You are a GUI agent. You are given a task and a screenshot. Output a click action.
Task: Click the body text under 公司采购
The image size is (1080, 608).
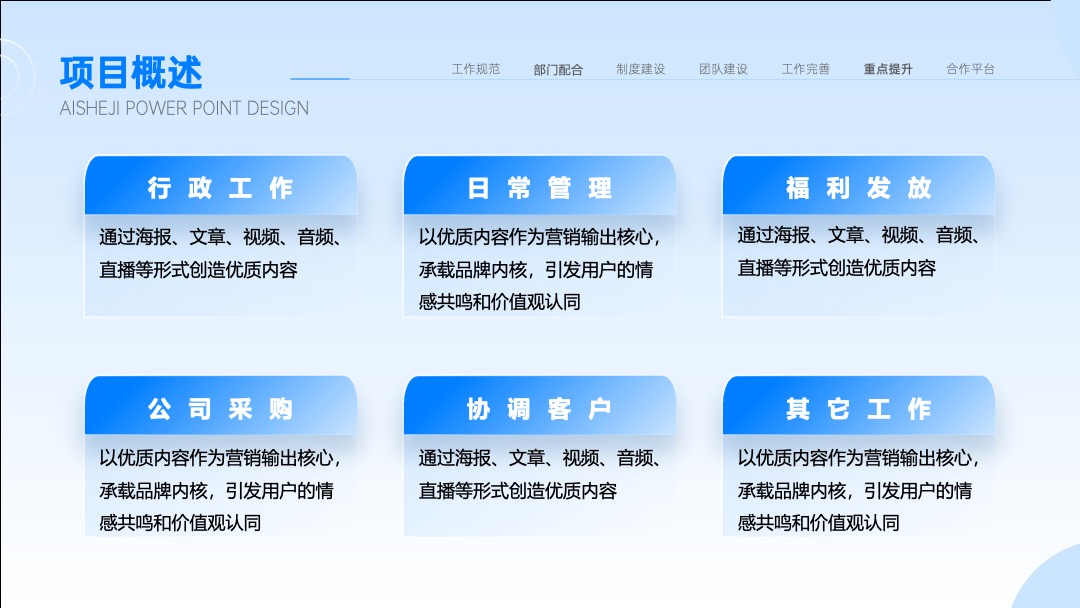(221, 490)
